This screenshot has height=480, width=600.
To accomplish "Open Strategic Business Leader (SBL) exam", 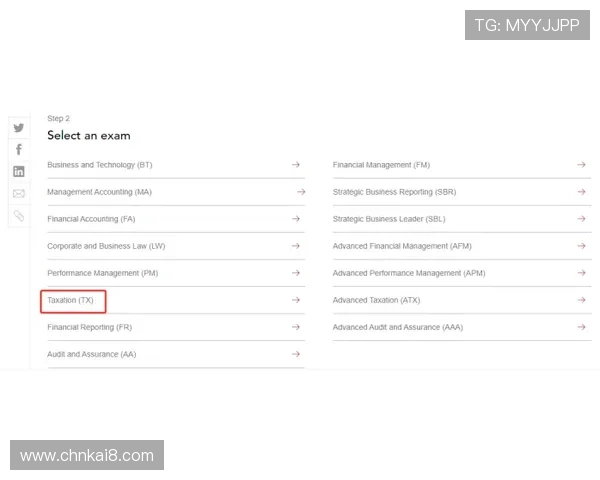I will pyautogui.click(x=389, y=219).
